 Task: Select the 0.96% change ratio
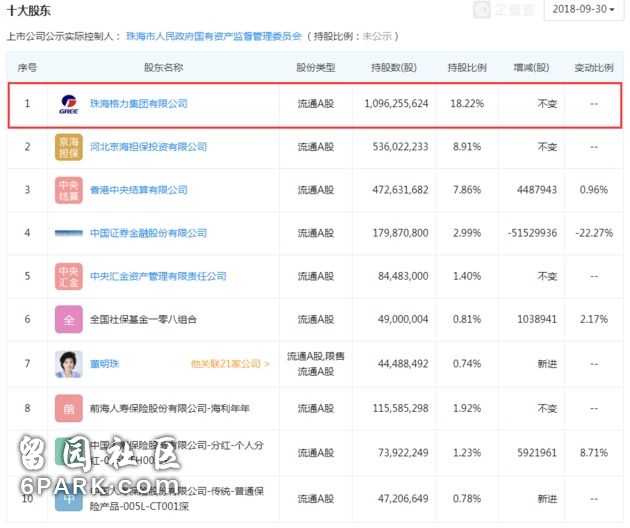coord(594,190)
